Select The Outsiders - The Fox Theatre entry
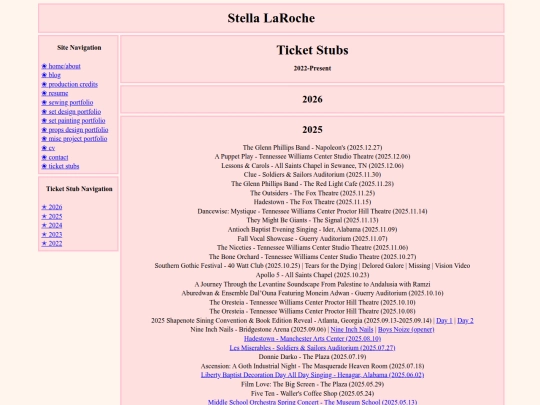 (x=312, y=193)
